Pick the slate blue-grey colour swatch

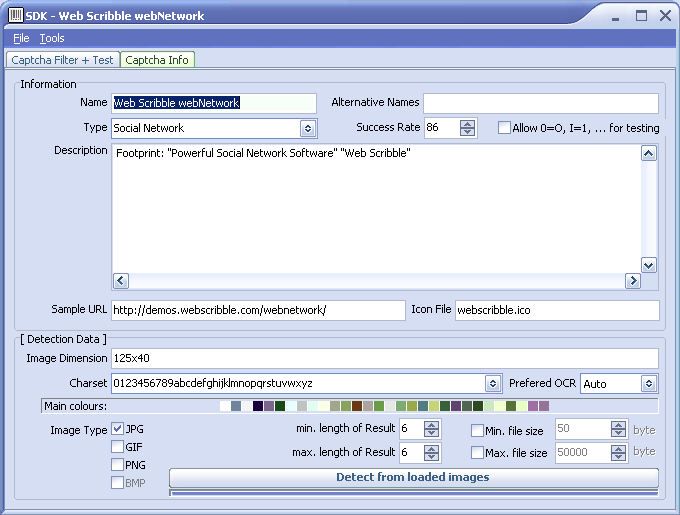pos(236,406)
